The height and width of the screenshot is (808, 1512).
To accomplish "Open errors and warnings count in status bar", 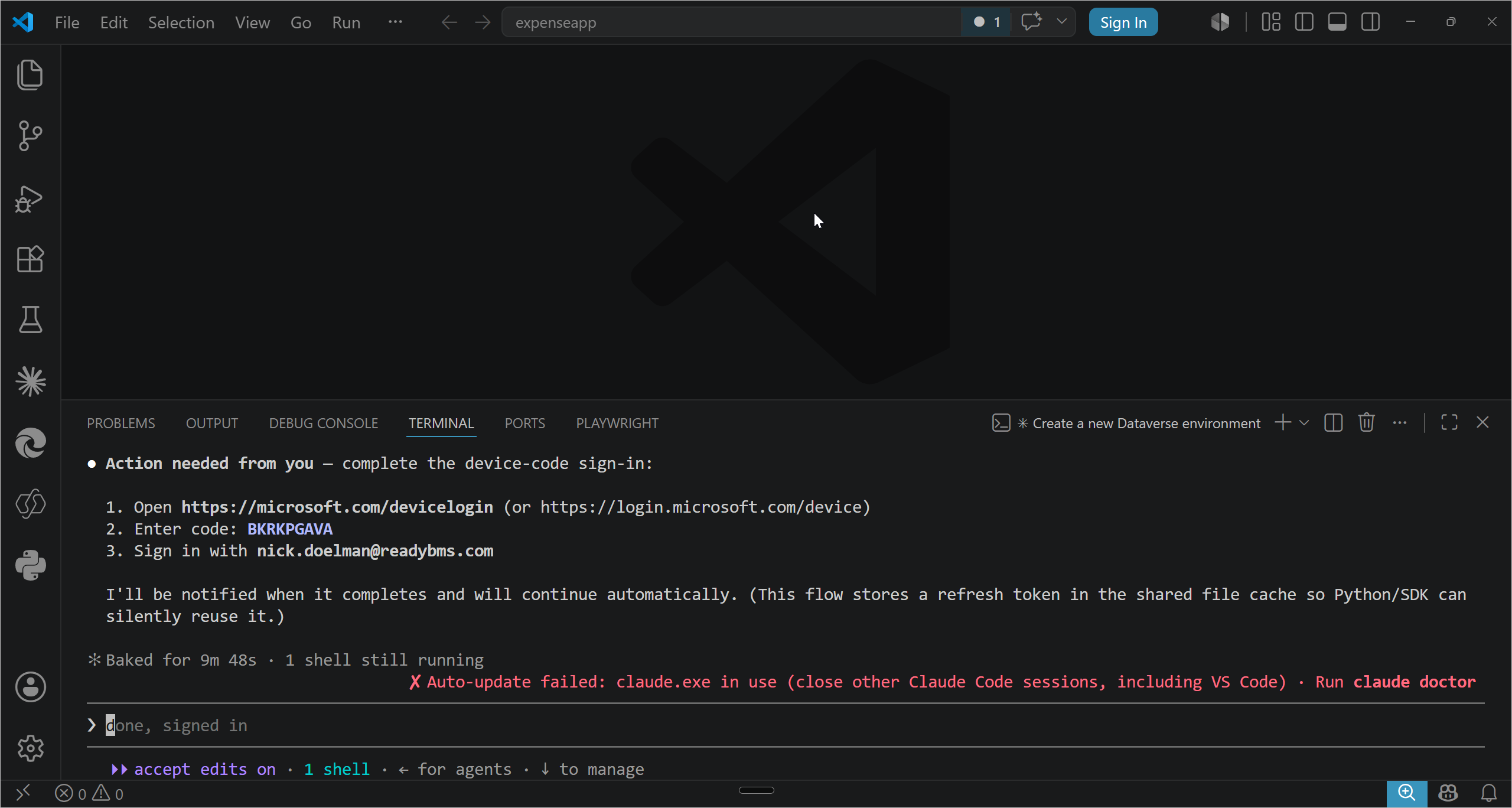I will pos(89,794).
